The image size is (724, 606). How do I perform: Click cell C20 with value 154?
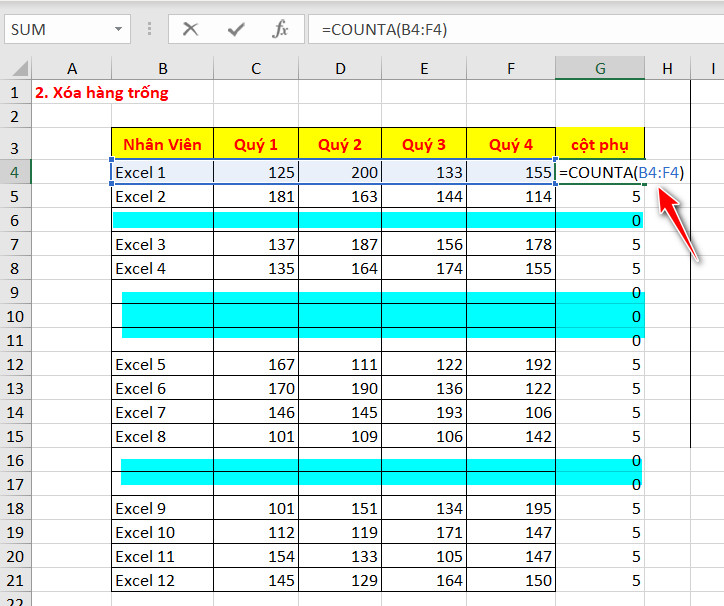tap(256, 557)
